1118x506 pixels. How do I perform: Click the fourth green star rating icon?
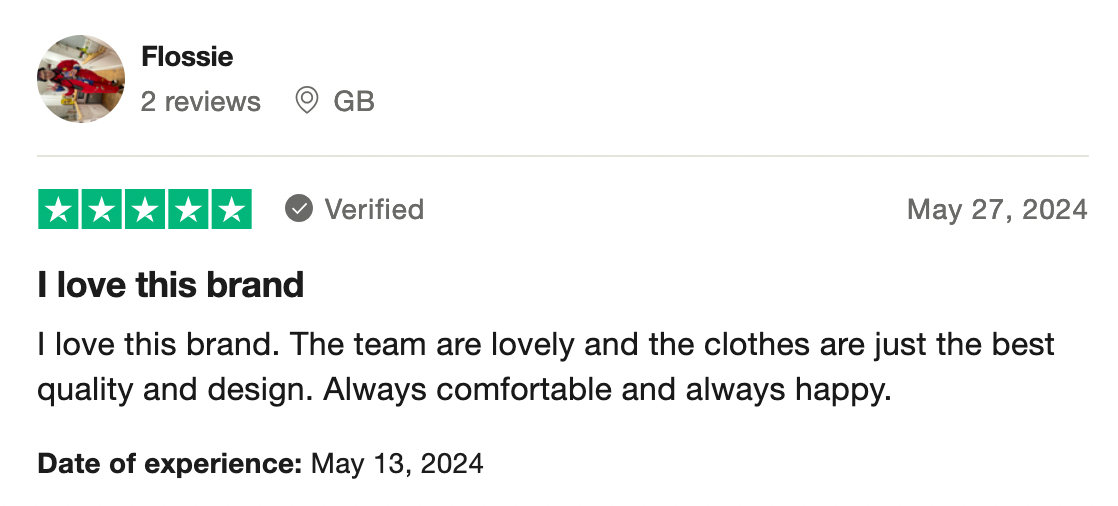tap(188, 209)
